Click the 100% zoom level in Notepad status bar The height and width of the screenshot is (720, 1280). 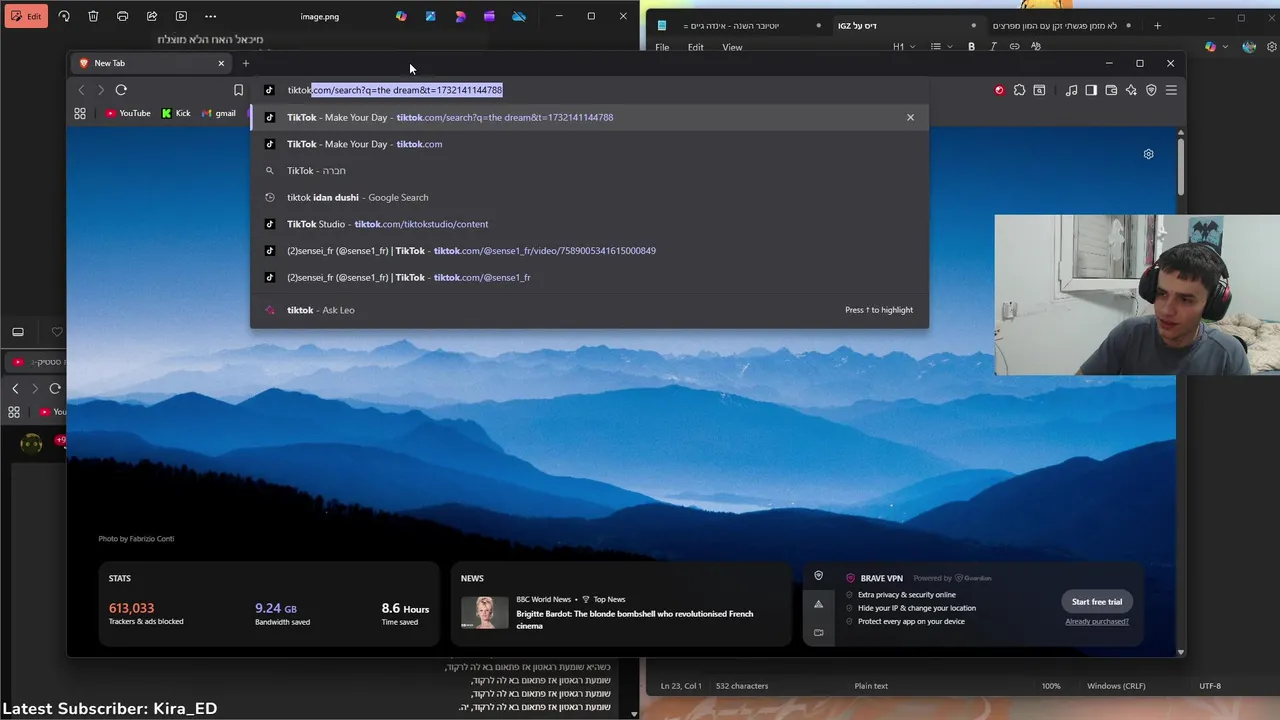1051,686
